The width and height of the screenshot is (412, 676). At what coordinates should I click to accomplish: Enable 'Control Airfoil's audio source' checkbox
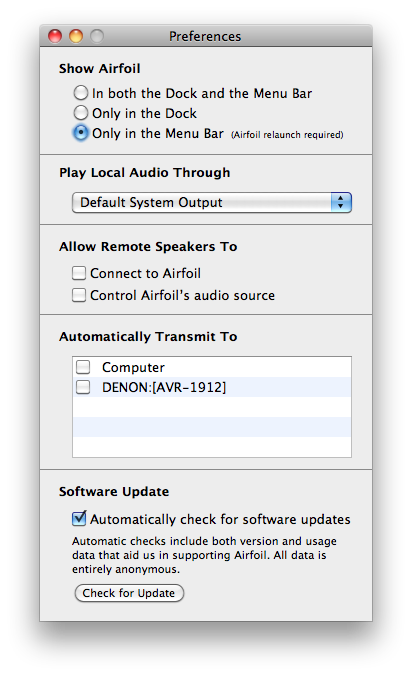79,295
